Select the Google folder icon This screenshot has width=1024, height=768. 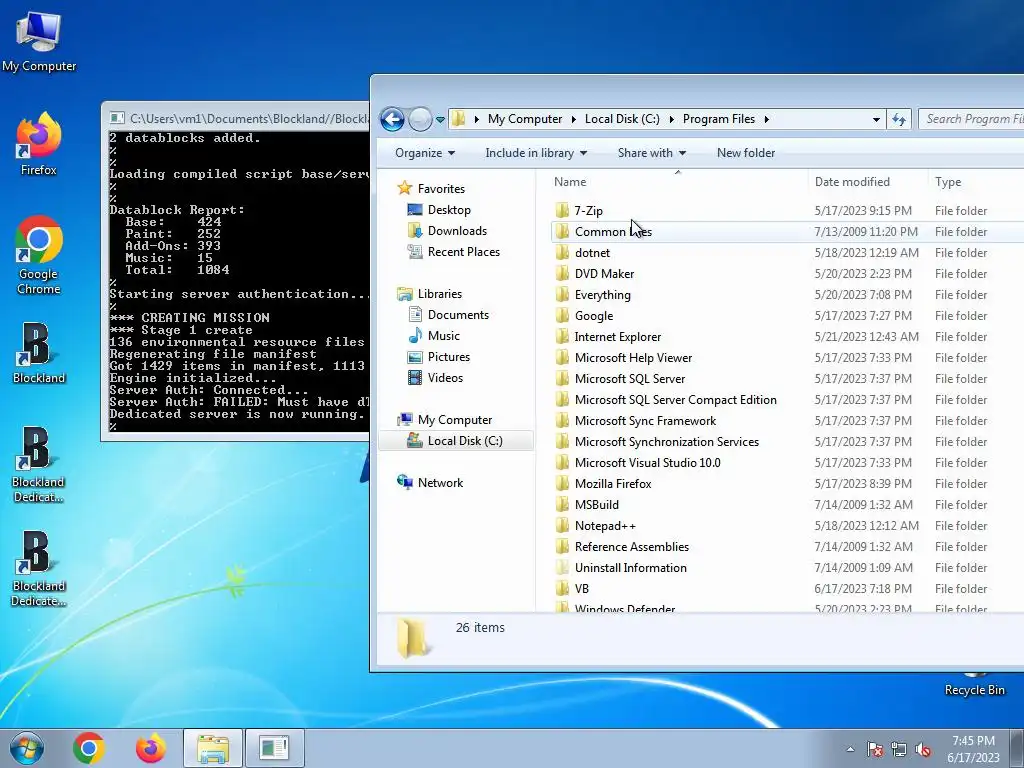point(562,315)
